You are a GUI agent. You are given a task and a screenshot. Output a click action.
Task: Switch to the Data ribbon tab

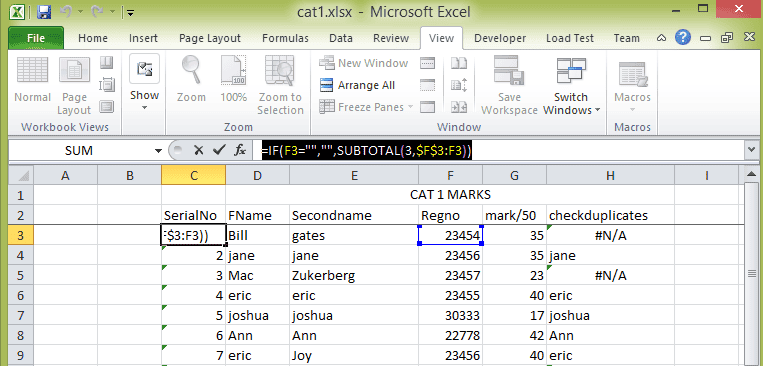(341, 38)
